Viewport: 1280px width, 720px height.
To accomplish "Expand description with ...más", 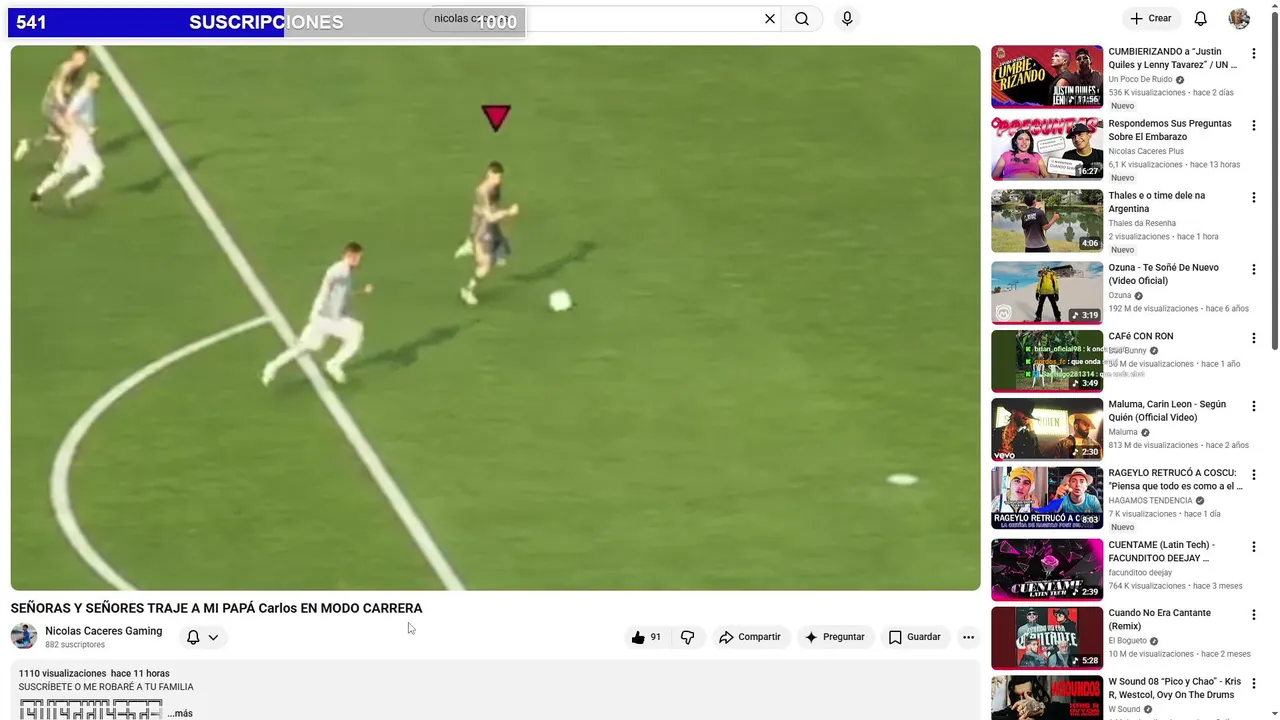I will click(x=180, y=713).
